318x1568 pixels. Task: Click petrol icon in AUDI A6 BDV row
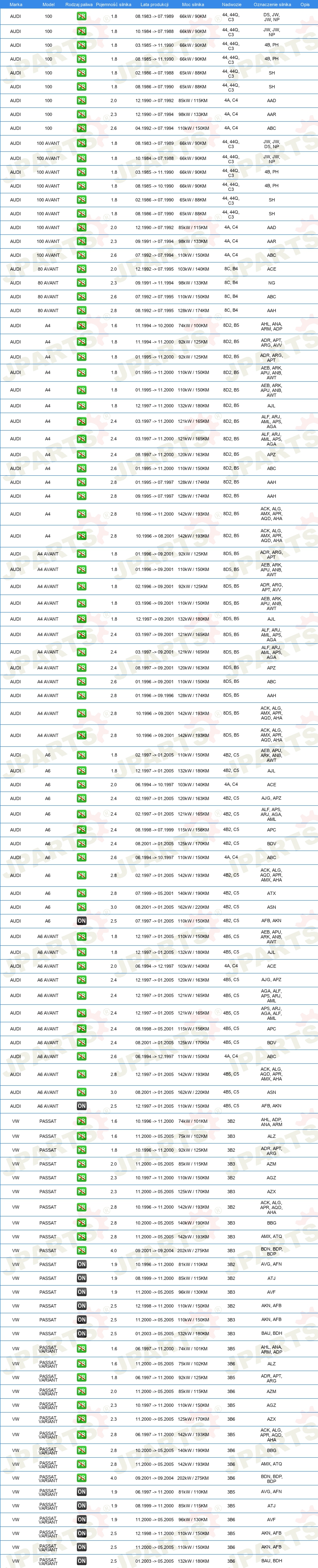click(x=81, y=844)
